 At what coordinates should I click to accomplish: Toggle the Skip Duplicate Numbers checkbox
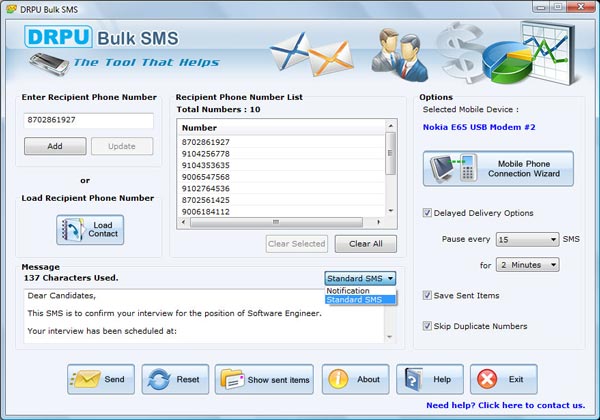(427, 326)
